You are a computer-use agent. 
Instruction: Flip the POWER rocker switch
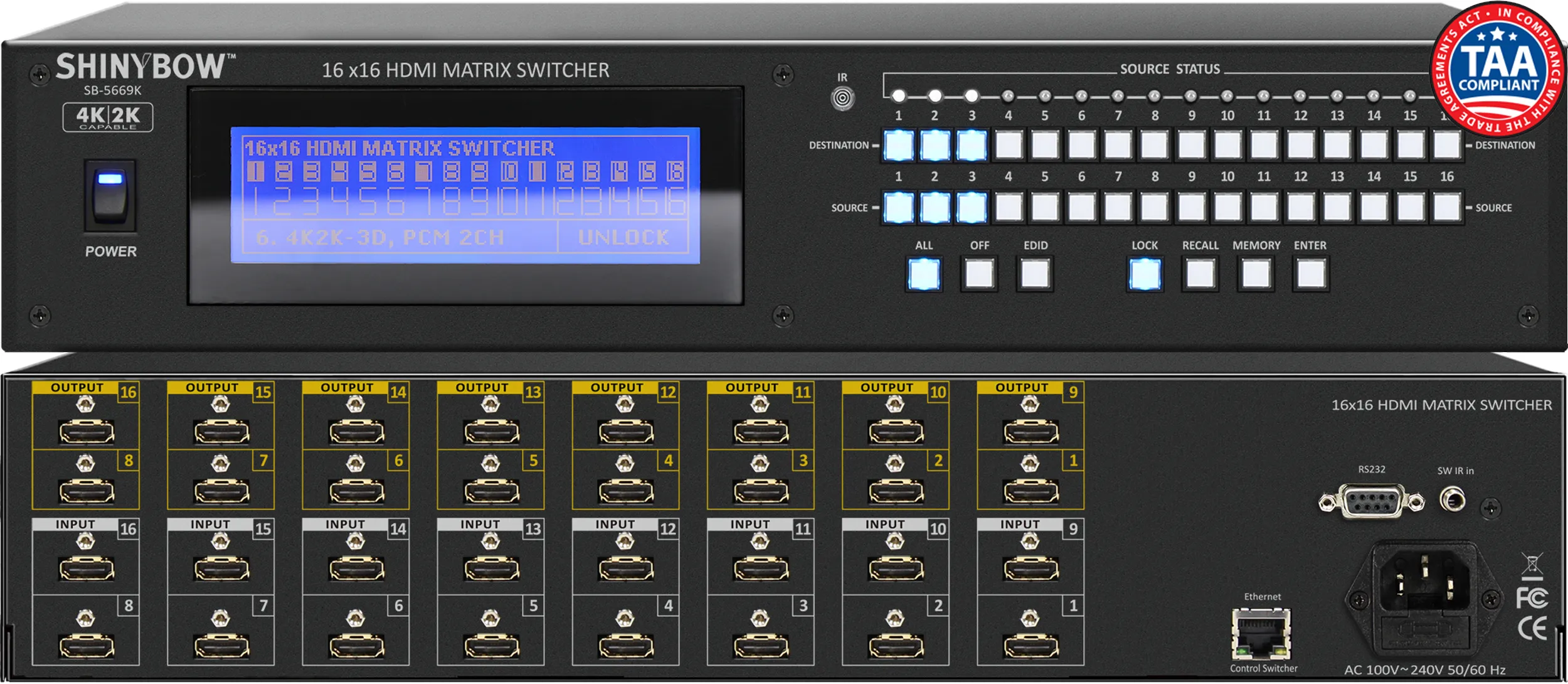tap(110, 196)
